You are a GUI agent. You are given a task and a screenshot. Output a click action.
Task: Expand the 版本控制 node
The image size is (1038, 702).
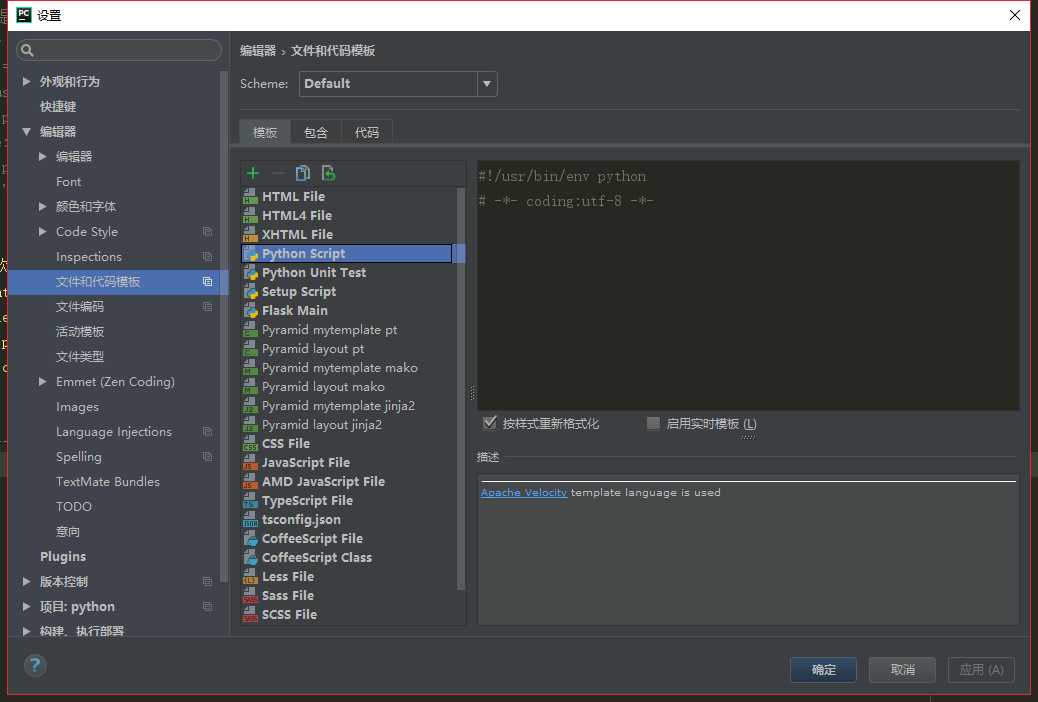[x=26, y=581]
